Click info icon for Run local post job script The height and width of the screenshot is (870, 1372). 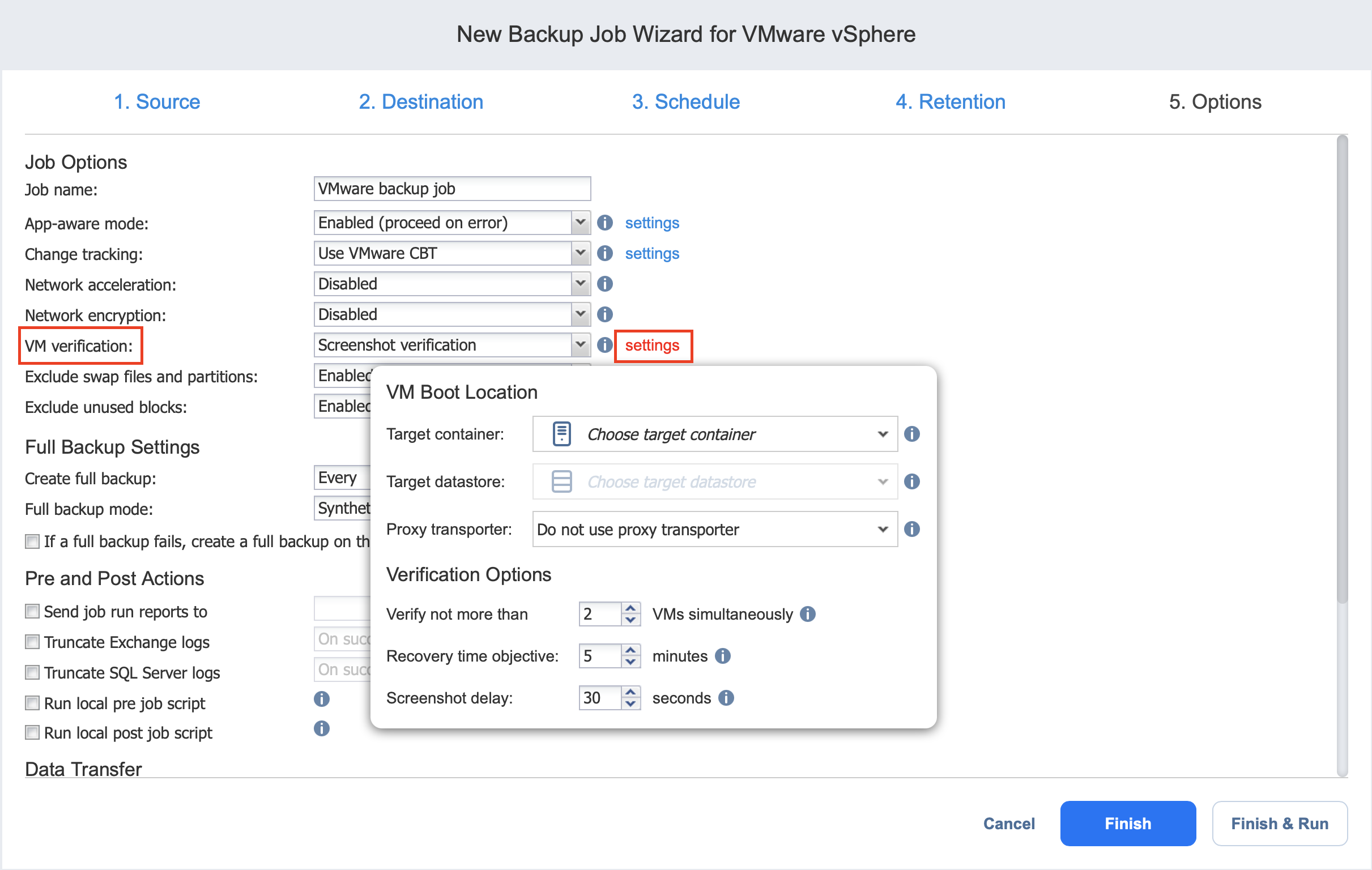click(321, 729)
